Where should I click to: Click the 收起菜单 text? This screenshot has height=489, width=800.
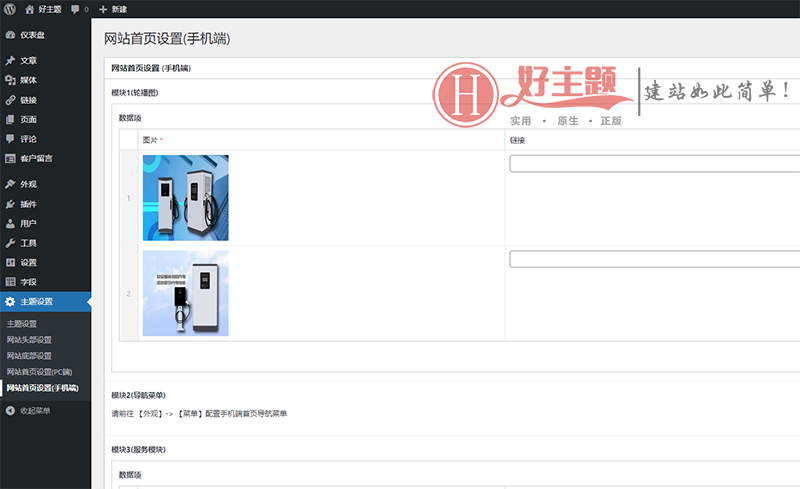[x=35, y=410]
